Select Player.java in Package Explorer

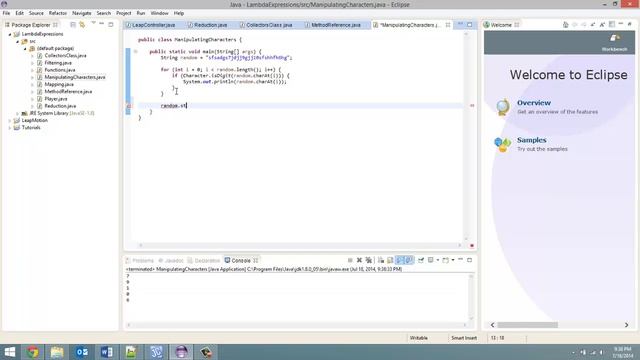click(x=56, y=99)
